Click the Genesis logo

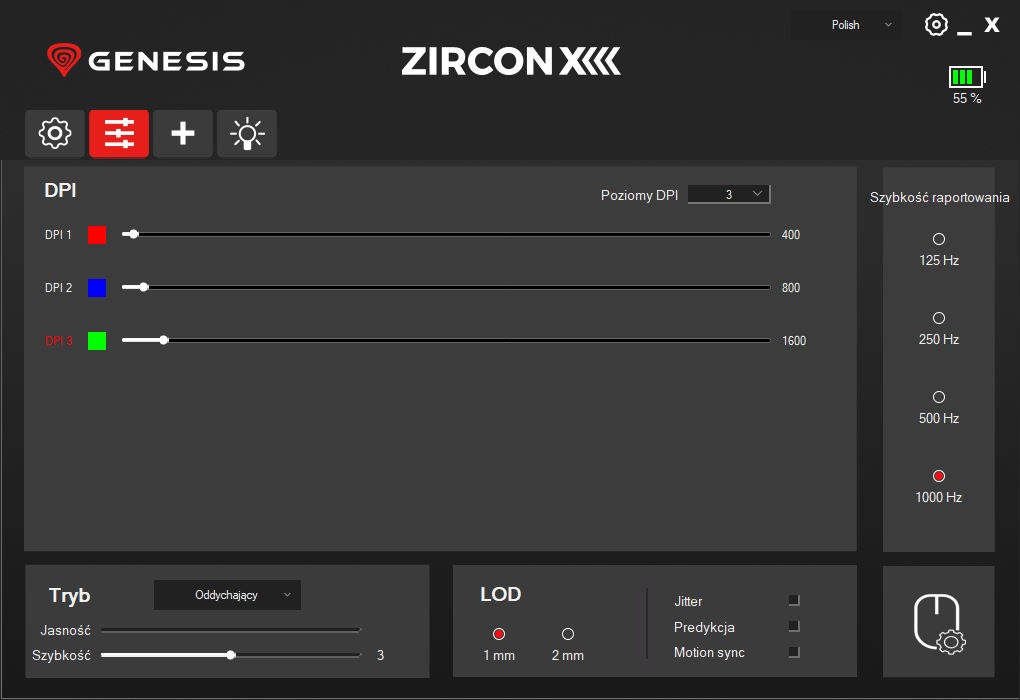146,61
